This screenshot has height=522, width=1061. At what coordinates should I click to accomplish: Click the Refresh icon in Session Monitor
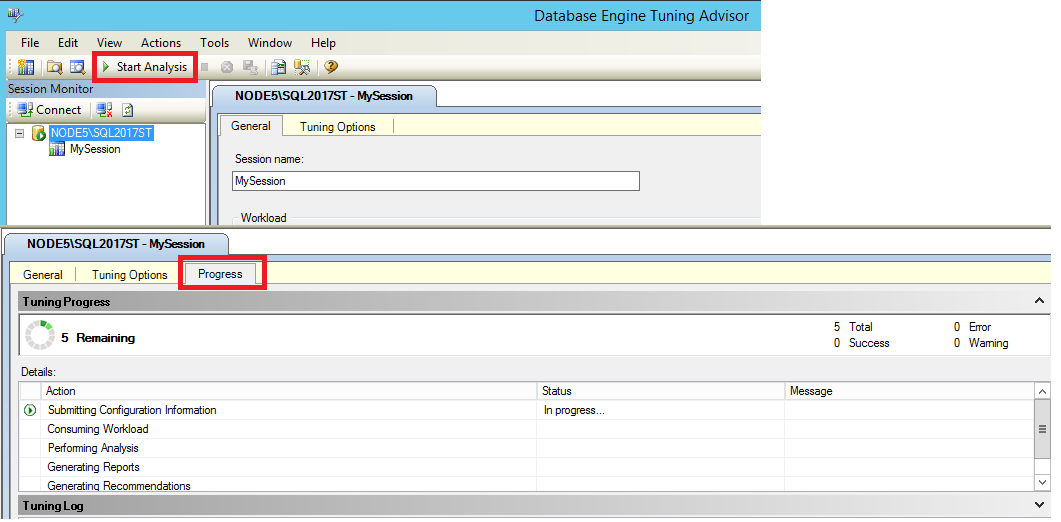[x=127, y=110]
